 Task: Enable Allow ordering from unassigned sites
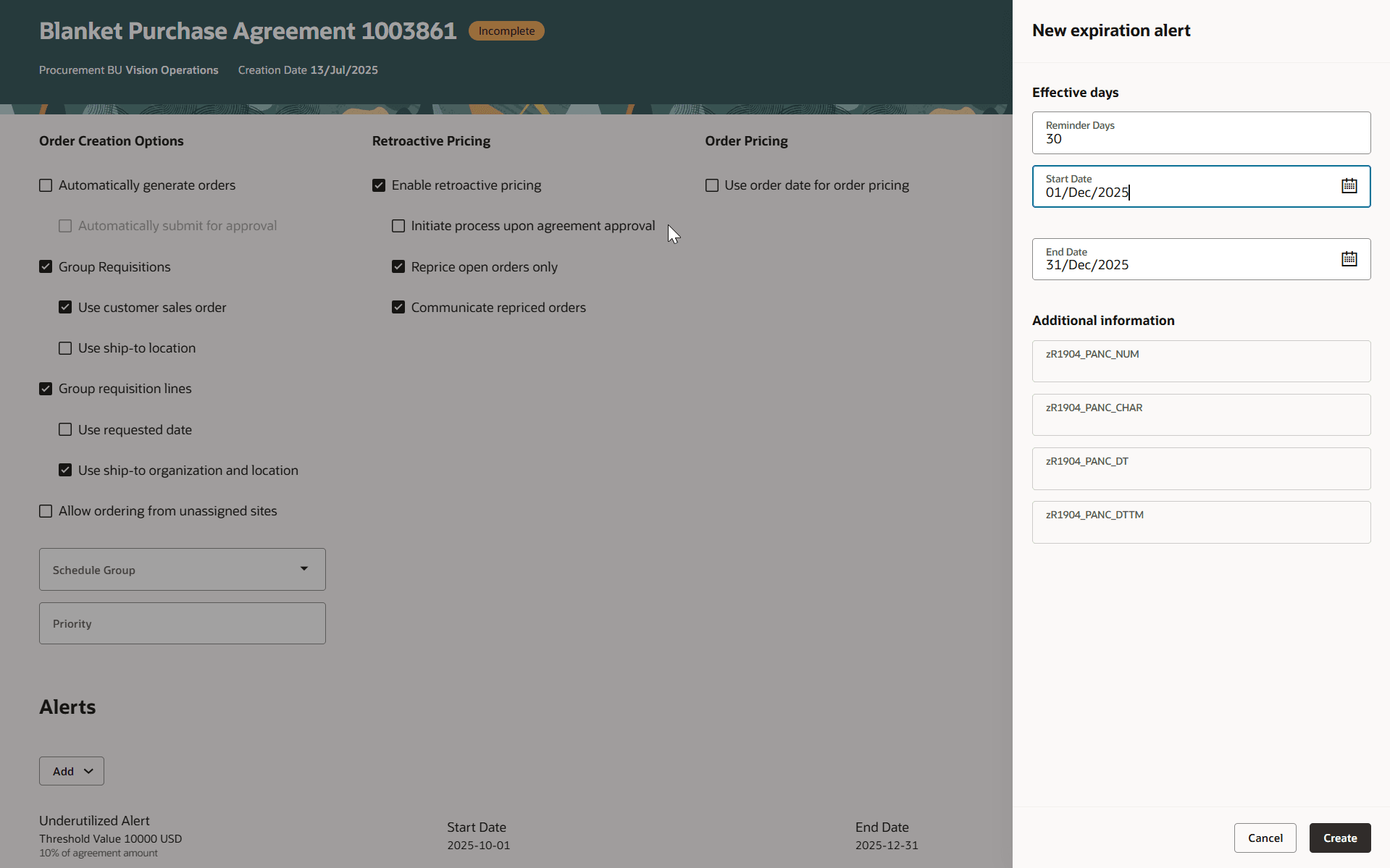point(46,511)
